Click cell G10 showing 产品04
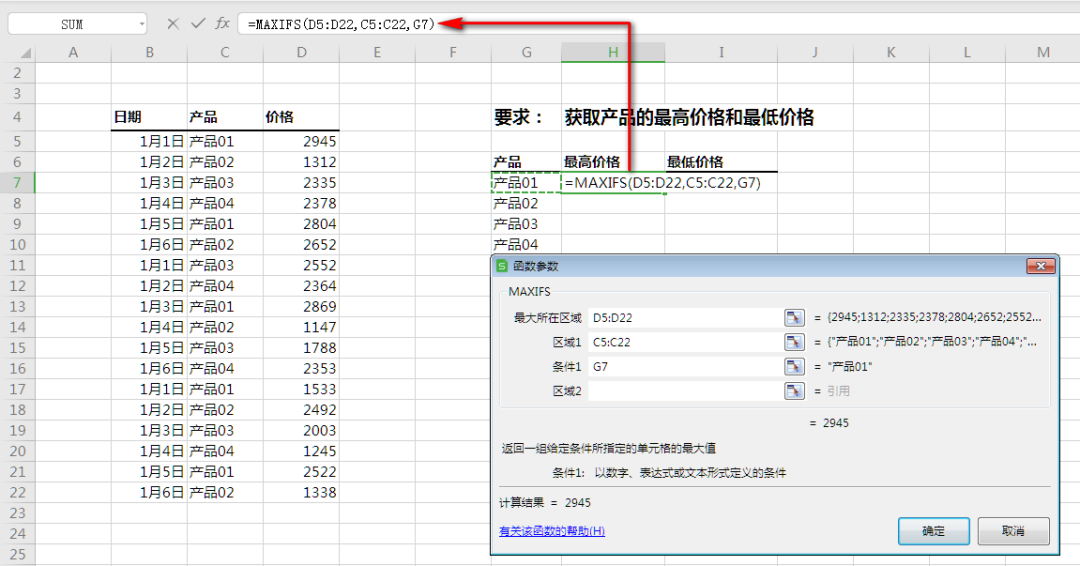The width and height of the screenshot is (1080, 566). (x=526, y=244)
